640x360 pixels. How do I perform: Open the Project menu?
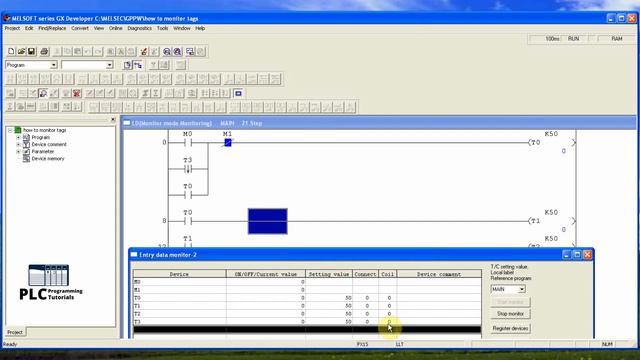click(x=12, y=28)
